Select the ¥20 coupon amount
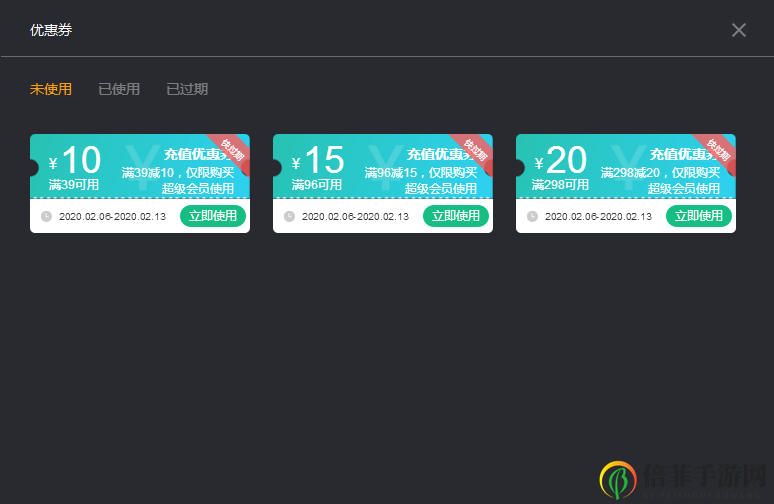The height and width of the screenshot is (504, 774). click(562, 161)
